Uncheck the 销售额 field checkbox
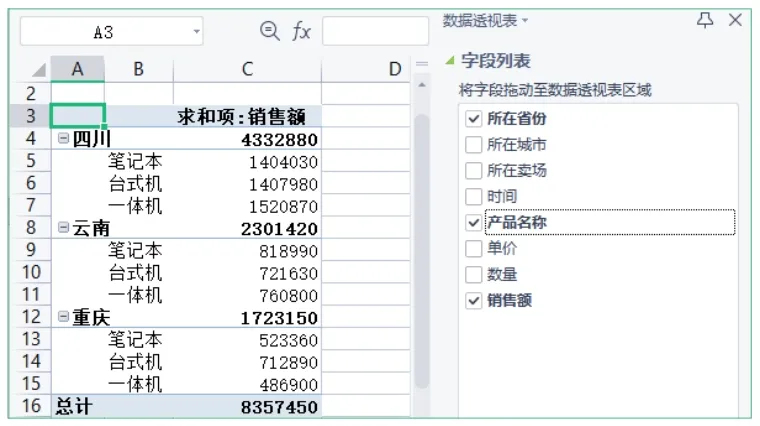The height and width of the screenshot is (426, 760). (x=474, y=300)
